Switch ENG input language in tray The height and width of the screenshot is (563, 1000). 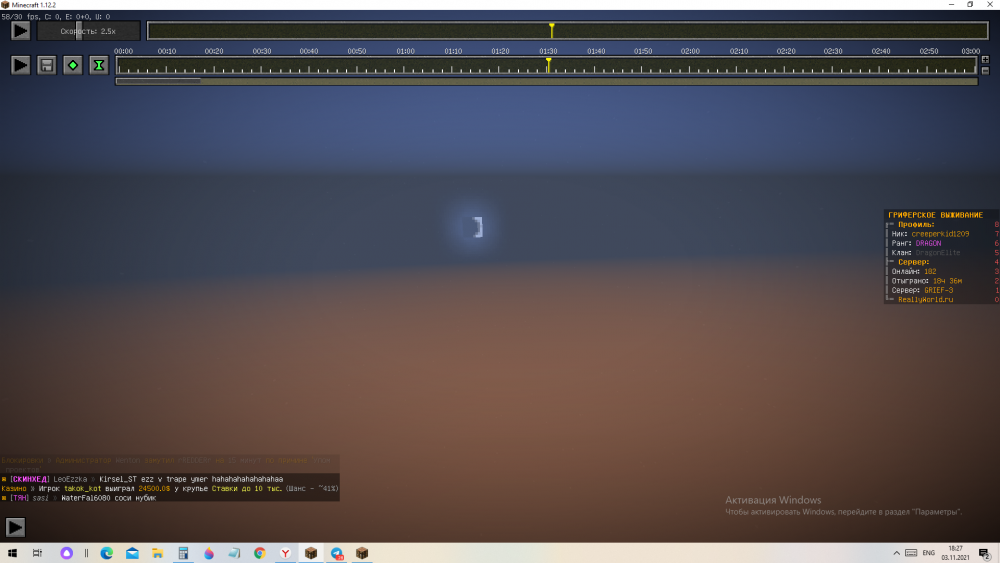coord(929,553)
